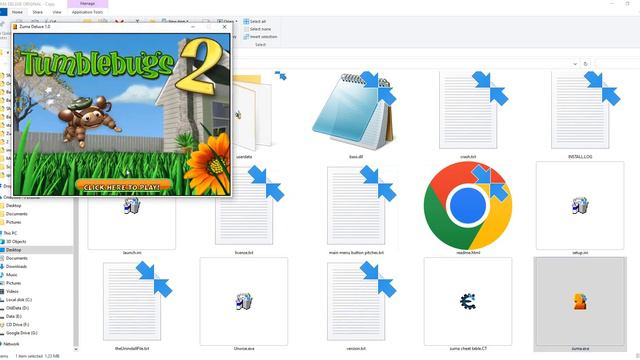The height and width of the screenshot is (360, 640).
Task: Select the userdata folder icon
Action: tap(253, 112)
